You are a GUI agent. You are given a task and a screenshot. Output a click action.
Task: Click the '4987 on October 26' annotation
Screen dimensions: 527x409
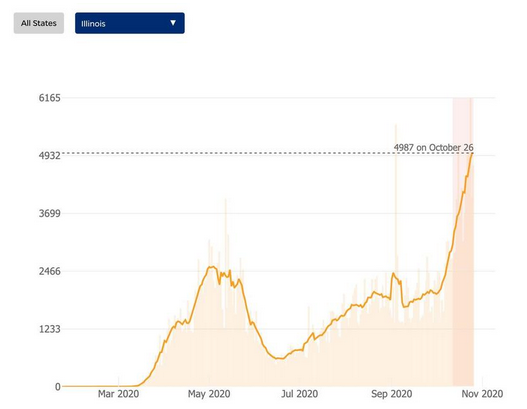[x=433, y=147]
